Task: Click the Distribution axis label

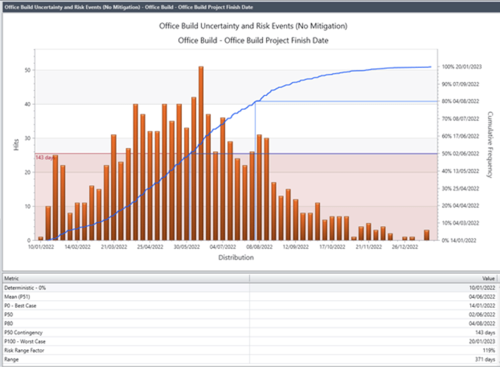Action: coord(236,257)
